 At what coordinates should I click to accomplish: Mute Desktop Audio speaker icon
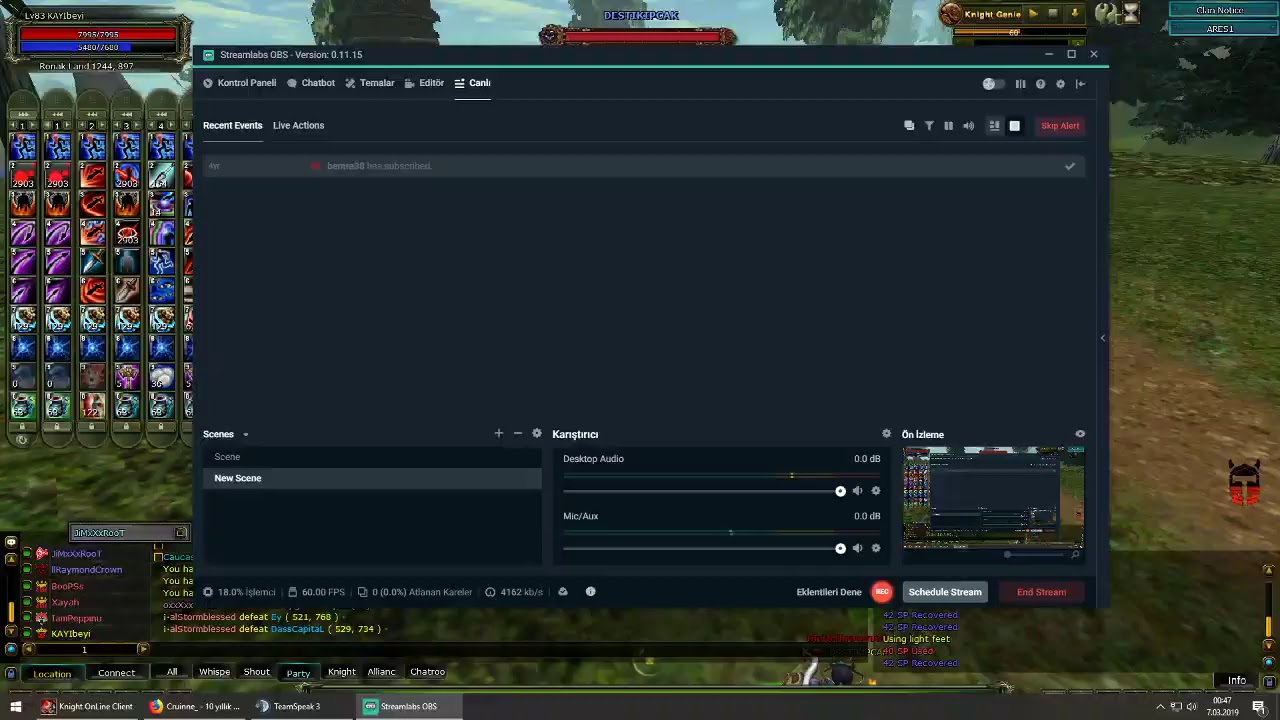click(857, 491)
